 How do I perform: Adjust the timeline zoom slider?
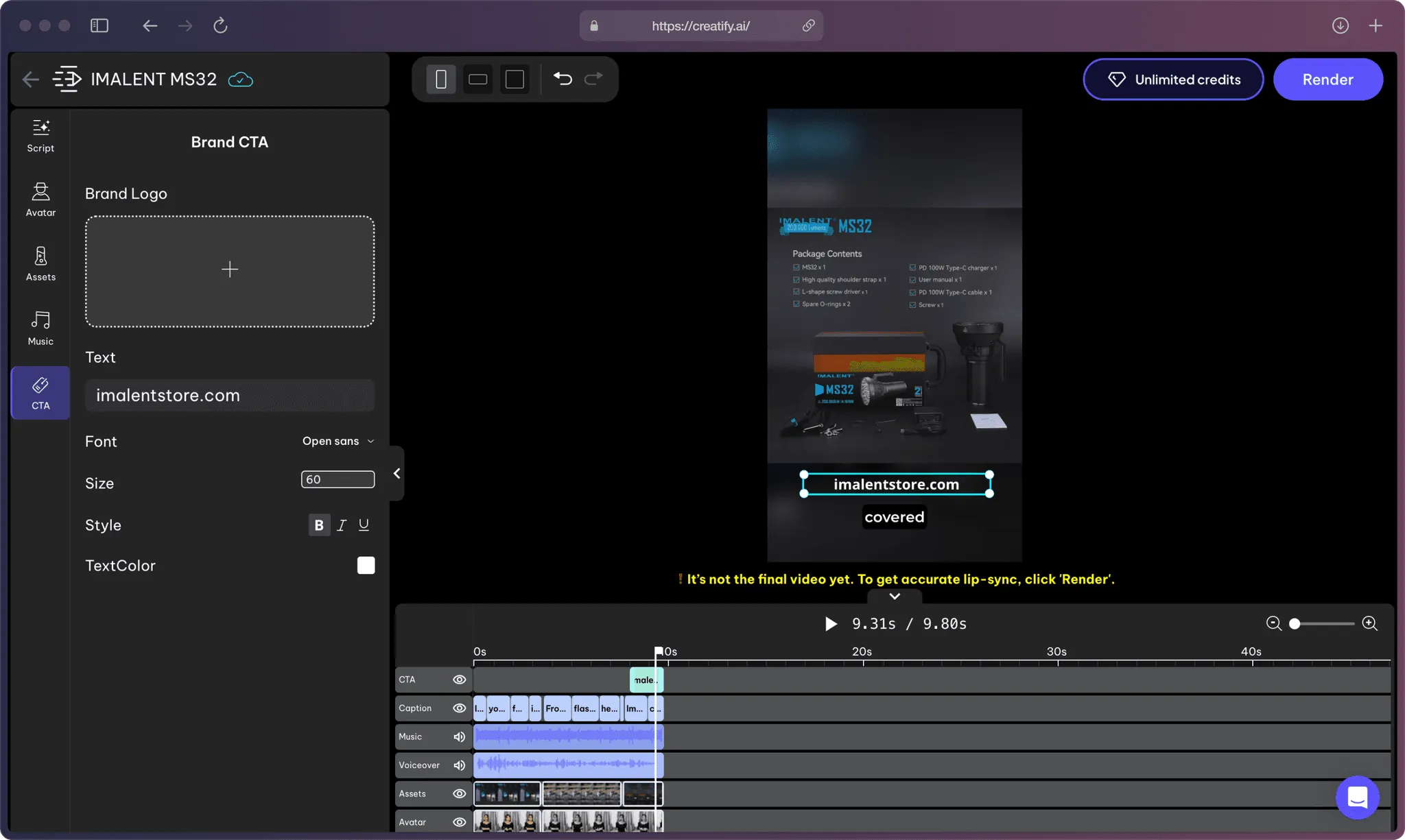coord(1294,623)
